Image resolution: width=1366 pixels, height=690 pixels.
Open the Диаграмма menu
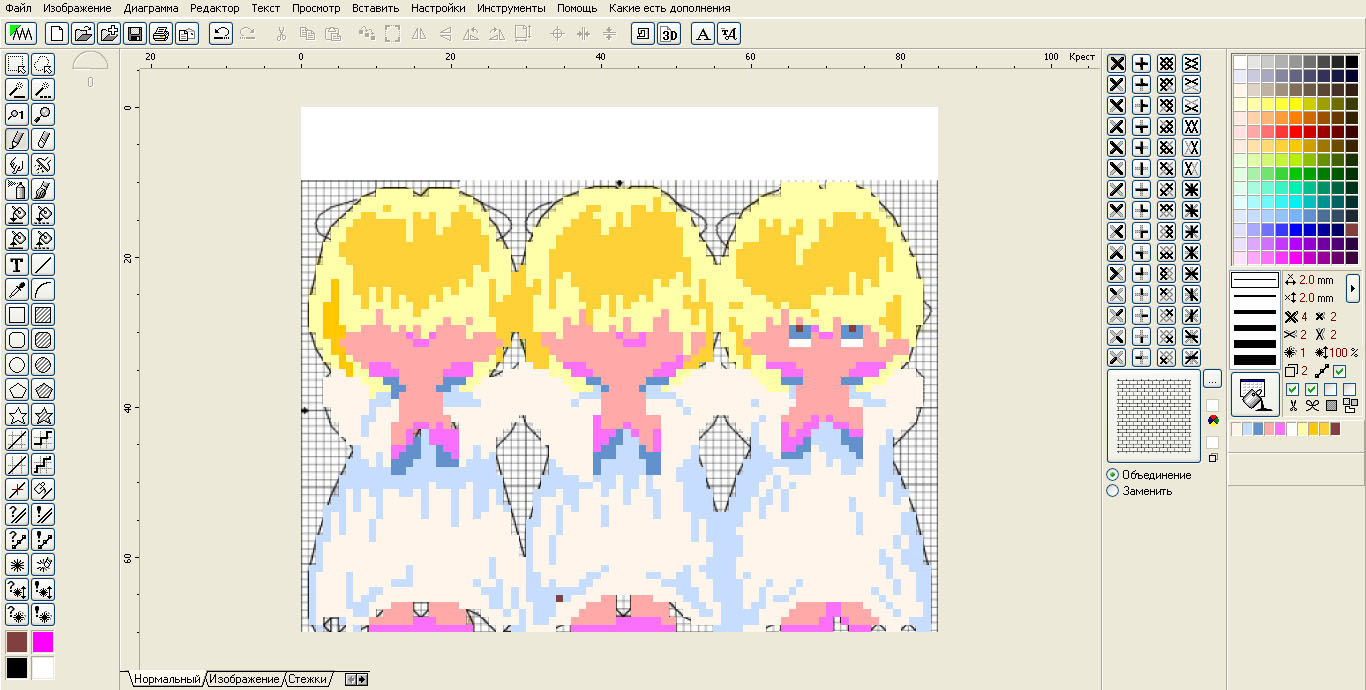tap(152, 8)
